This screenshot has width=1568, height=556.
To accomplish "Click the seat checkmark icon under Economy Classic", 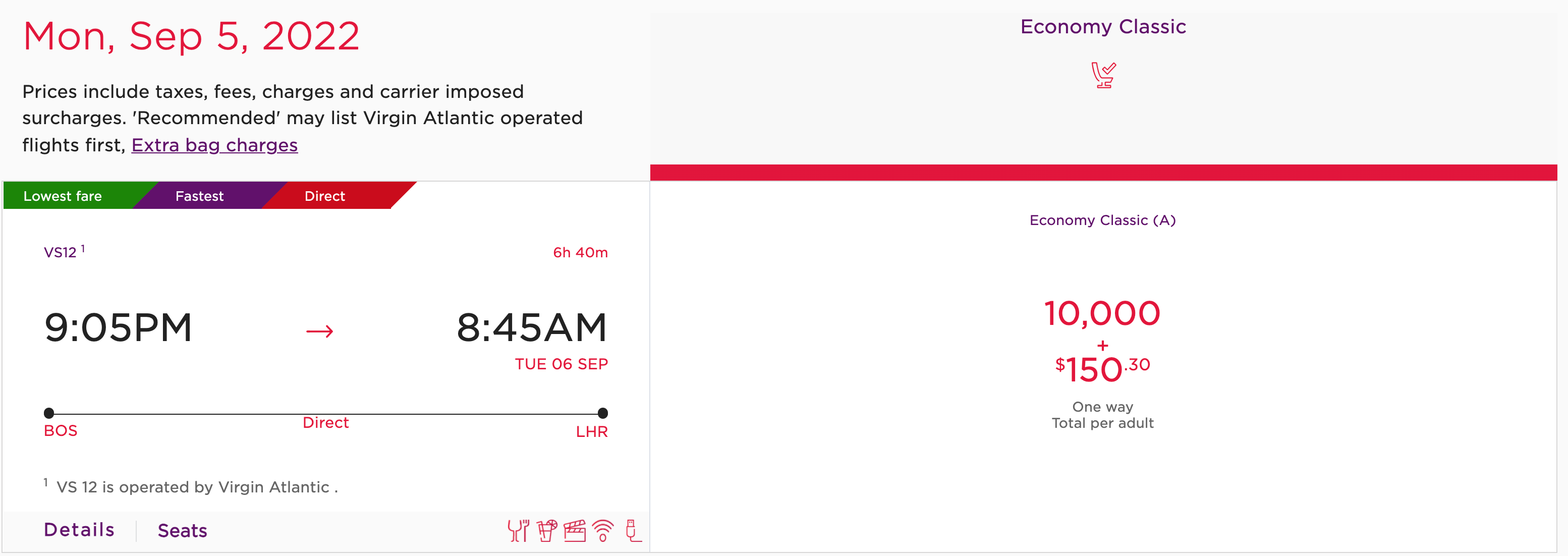I will point(1103,75).
